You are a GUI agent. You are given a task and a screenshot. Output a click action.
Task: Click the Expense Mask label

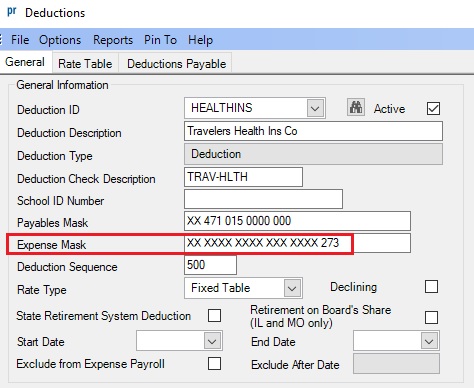tap(52, 245)
